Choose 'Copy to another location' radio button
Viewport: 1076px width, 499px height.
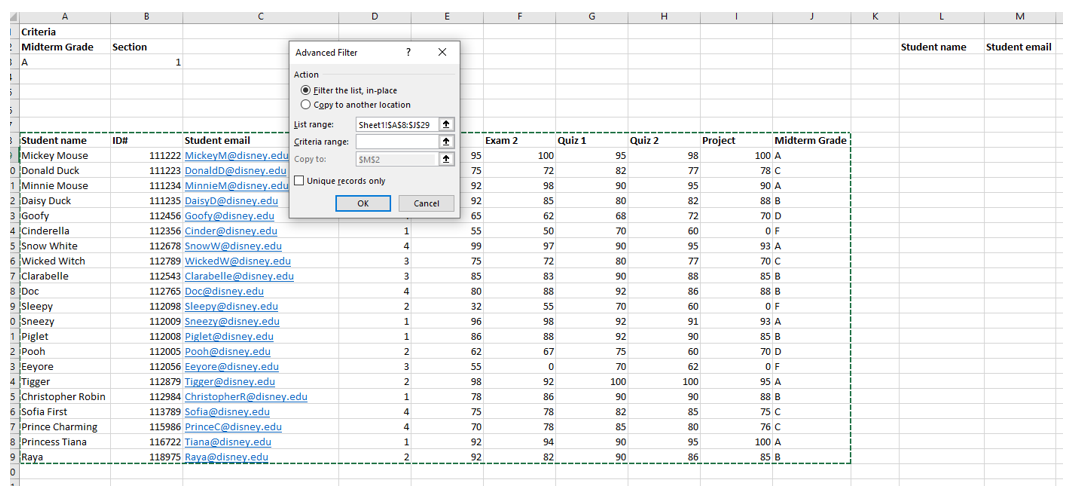306,105
